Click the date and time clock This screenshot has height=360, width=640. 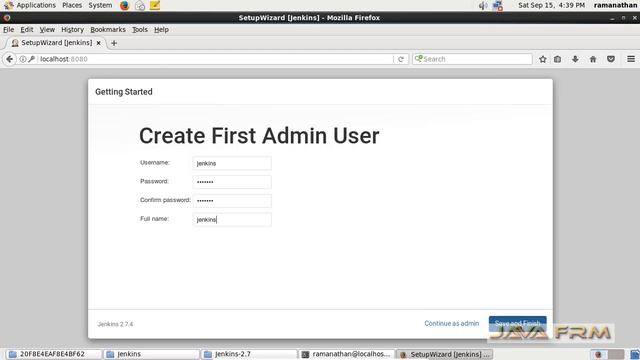click(551, 5)
